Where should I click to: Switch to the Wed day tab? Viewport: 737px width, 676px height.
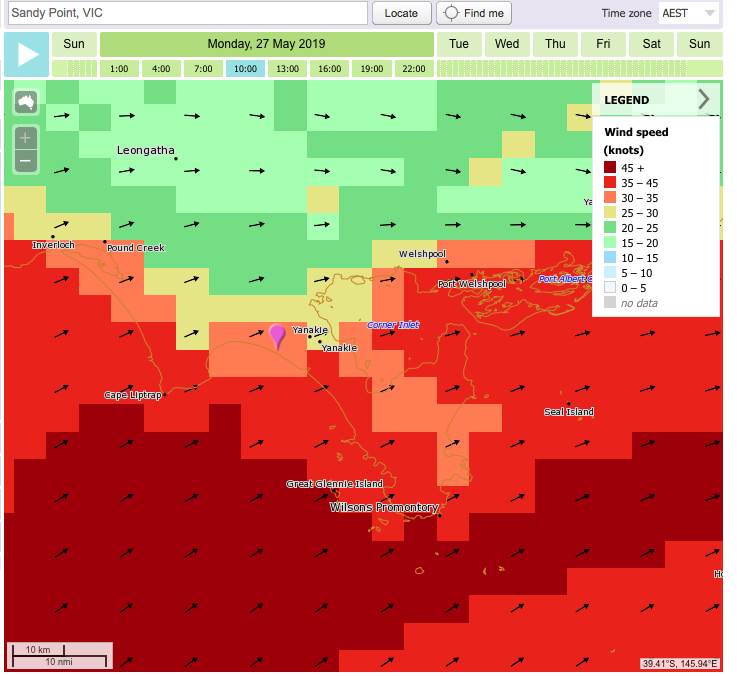pyautogui.click(x=507, y=44)
